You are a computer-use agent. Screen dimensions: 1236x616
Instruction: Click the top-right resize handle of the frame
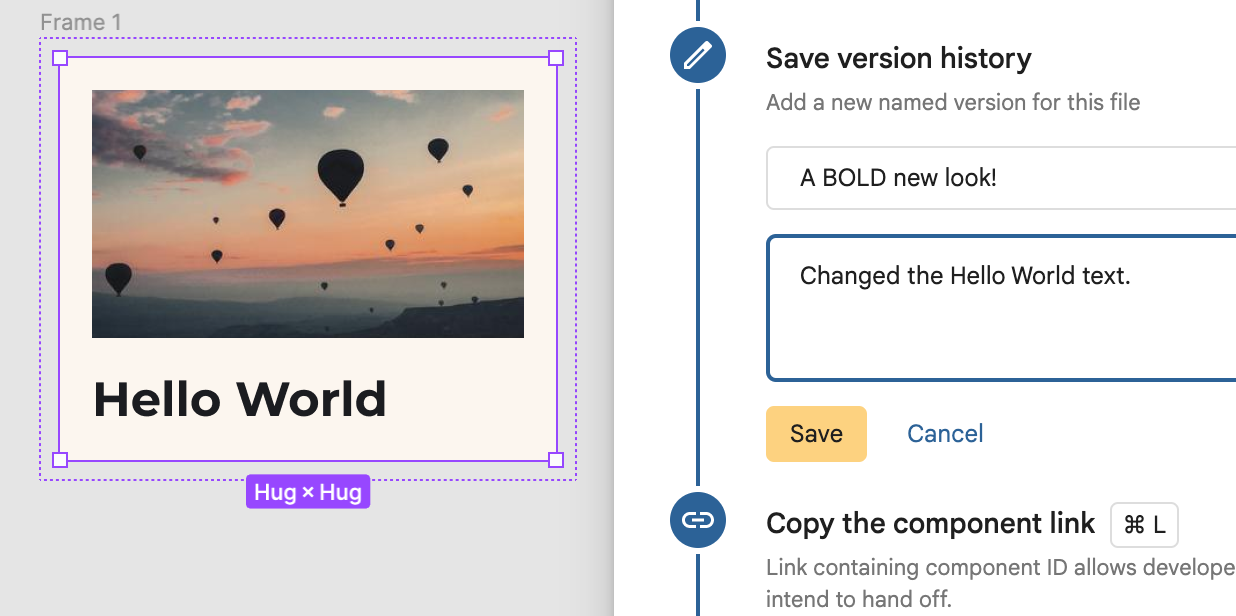(x=556, y=58)
